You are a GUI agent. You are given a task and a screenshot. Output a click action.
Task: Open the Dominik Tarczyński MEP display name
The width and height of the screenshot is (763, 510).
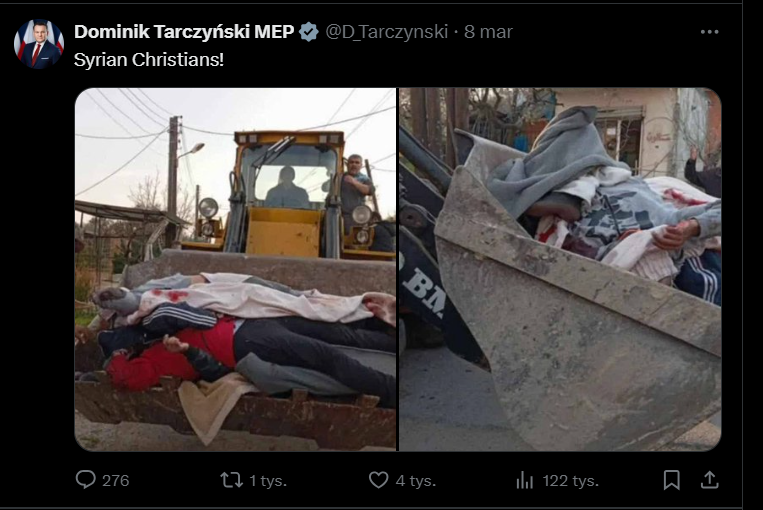coord(184,32)
